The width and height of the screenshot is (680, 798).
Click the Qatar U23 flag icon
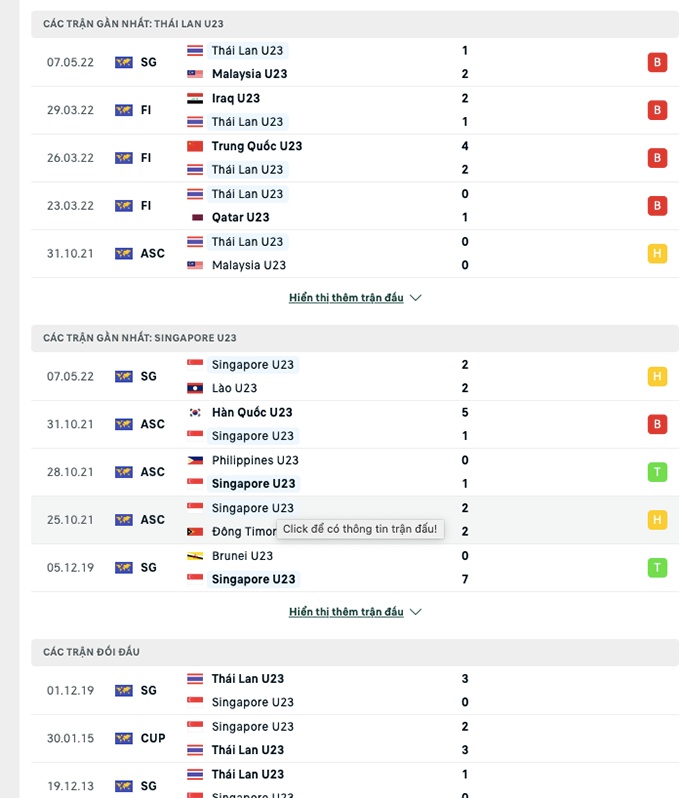click(x=196, y=217)
